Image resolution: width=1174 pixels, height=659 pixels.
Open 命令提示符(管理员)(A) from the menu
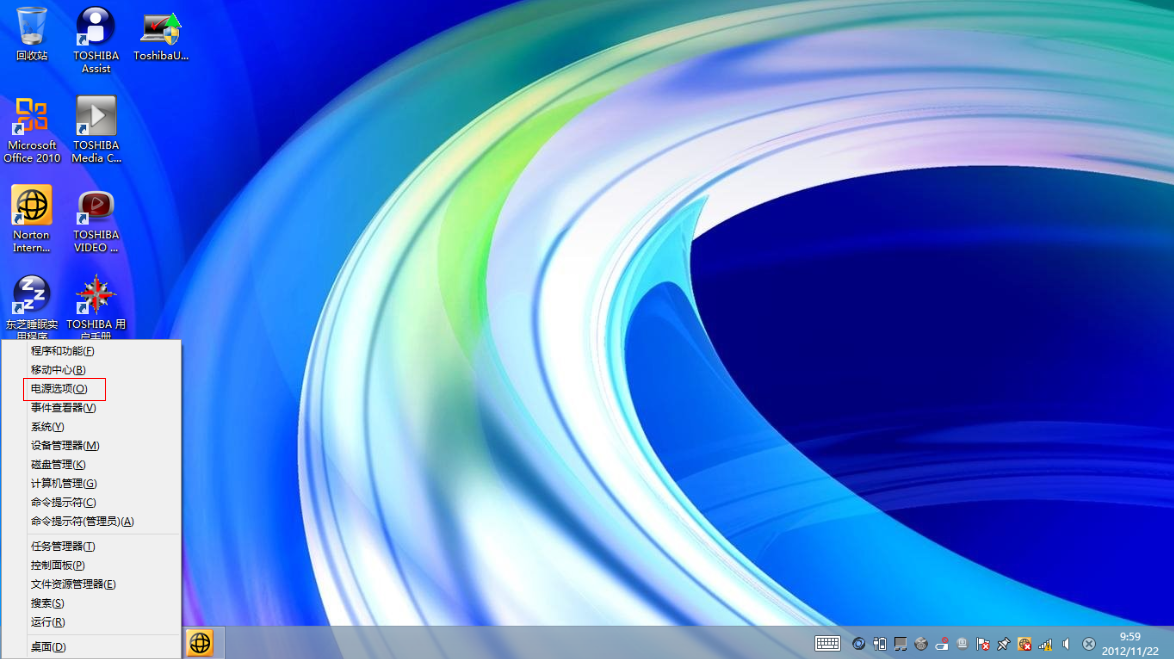pyautogui.click(x=91, y=521)
